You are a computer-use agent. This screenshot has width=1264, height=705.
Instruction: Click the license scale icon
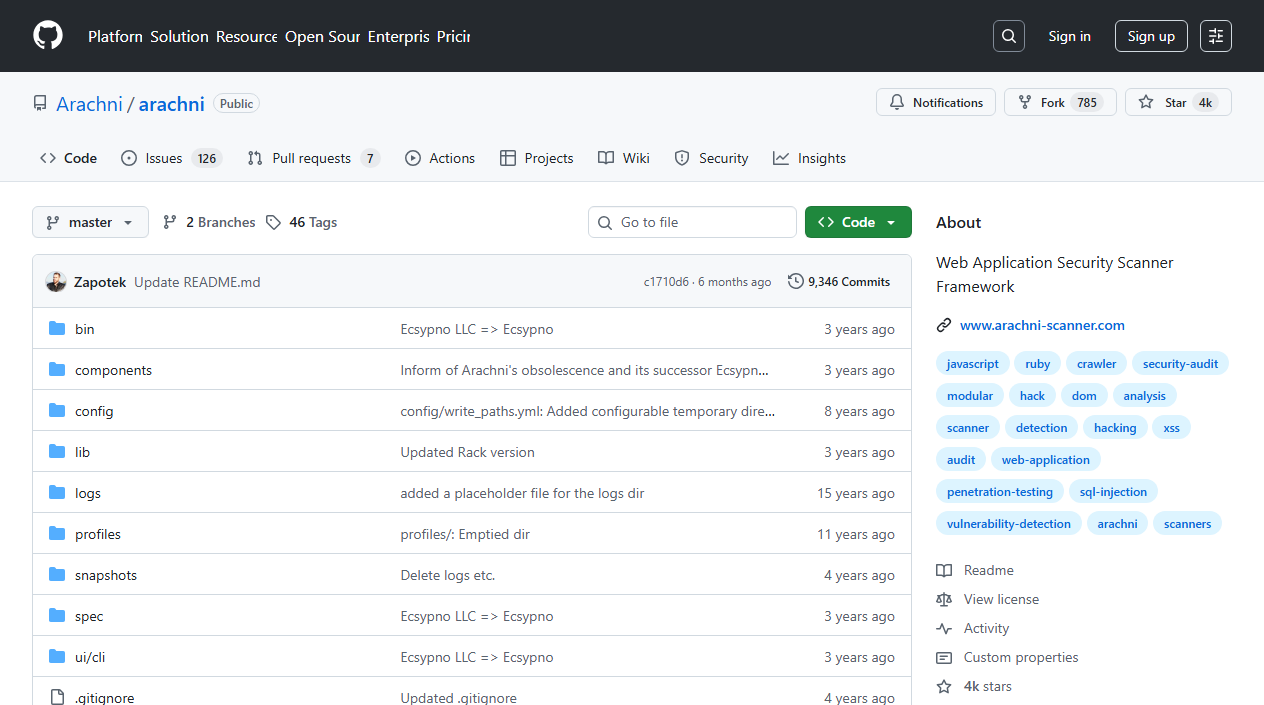click(944, 599)
